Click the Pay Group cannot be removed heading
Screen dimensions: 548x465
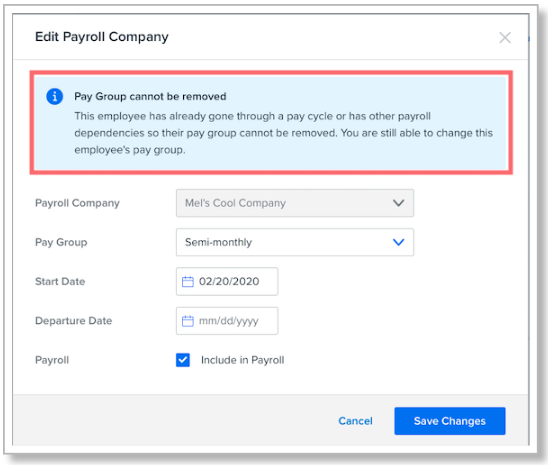(x=150, y=96)
